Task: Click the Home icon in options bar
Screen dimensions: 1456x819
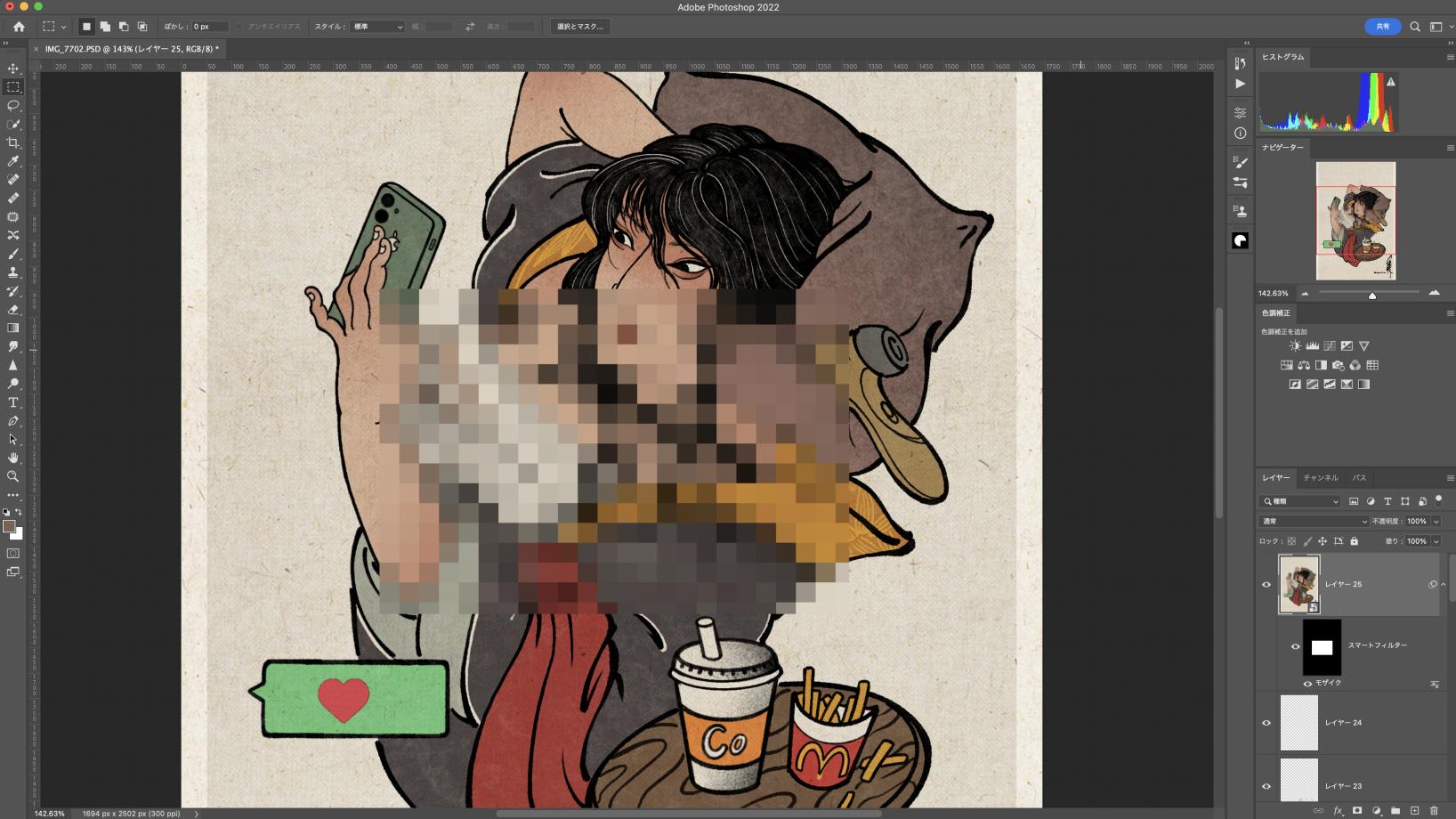Action: coord(19,27)
